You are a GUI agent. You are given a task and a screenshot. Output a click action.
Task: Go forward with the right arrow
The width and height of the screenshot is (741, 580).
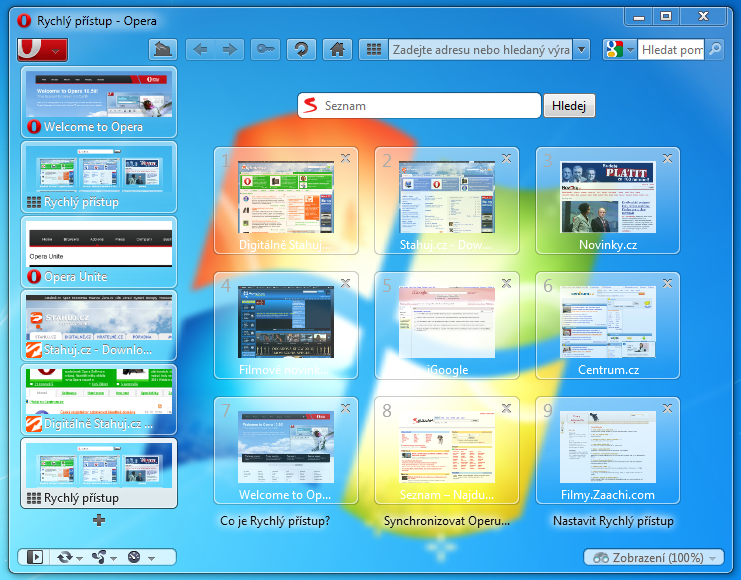click(230, 49)
